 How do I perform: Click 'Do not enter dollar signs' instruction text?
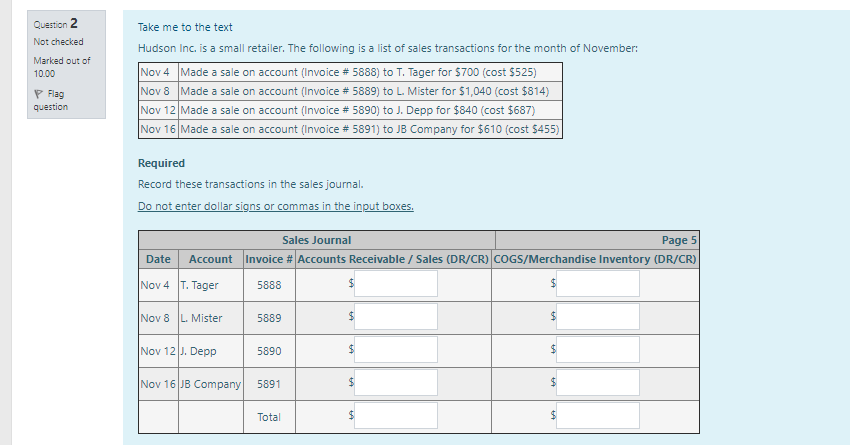pos(275,206)
